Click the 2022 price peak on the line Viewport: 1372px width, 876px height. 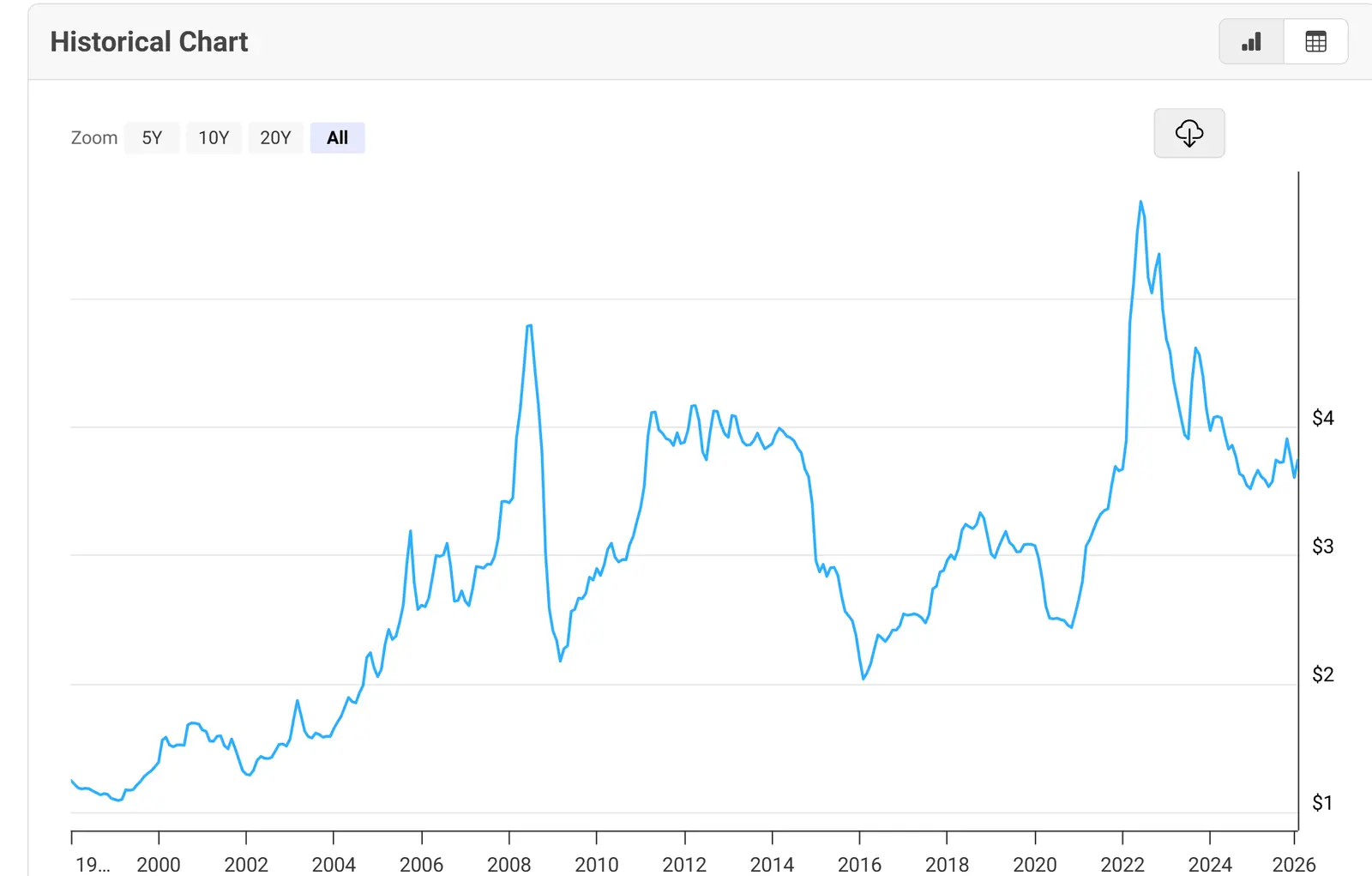[x=1140, y=202]
